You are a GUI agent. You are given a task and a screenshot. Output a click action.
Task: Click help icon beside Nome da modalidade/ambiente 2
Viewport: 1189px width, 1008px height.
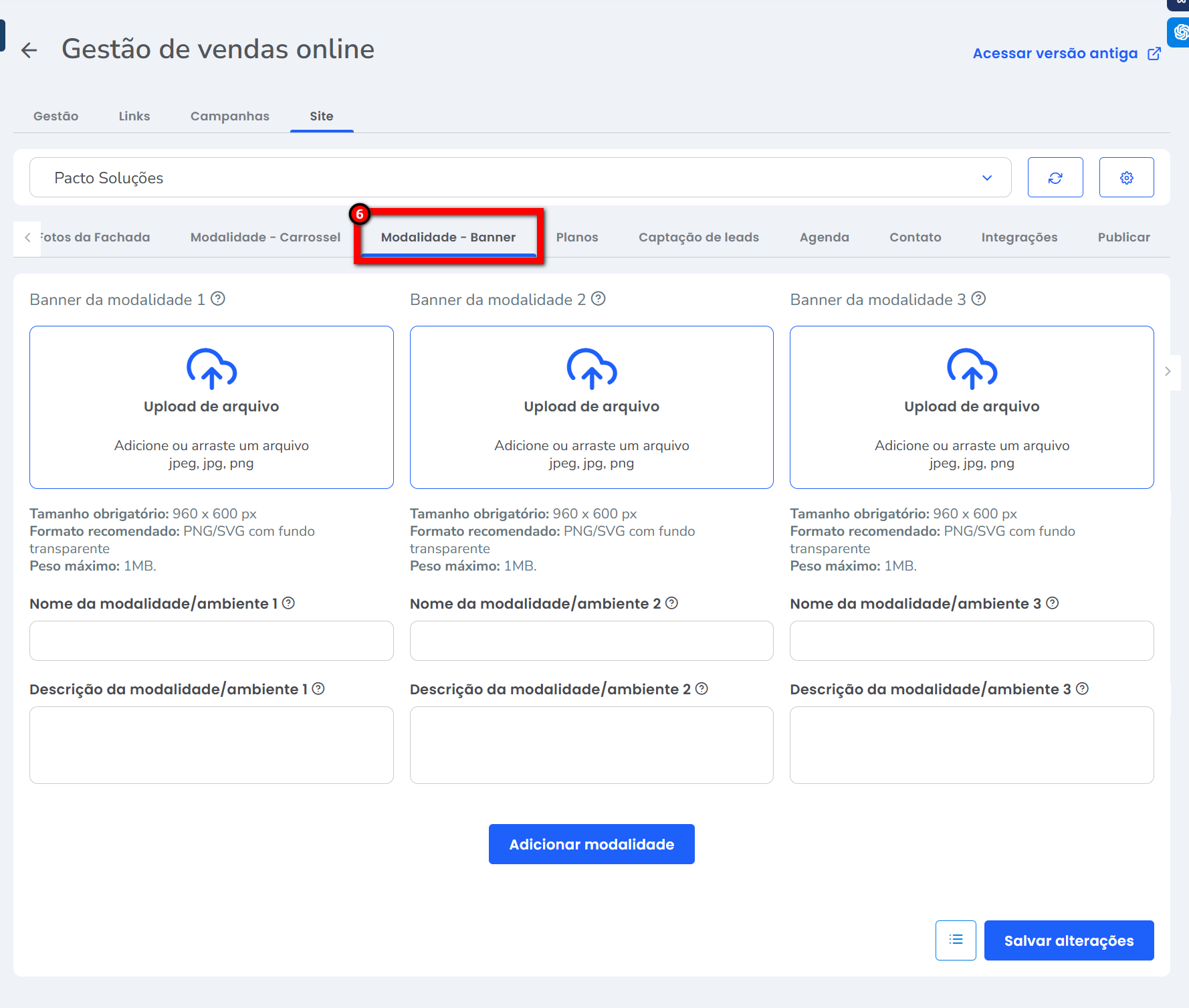pyautogui.click(x=671, y=603)
